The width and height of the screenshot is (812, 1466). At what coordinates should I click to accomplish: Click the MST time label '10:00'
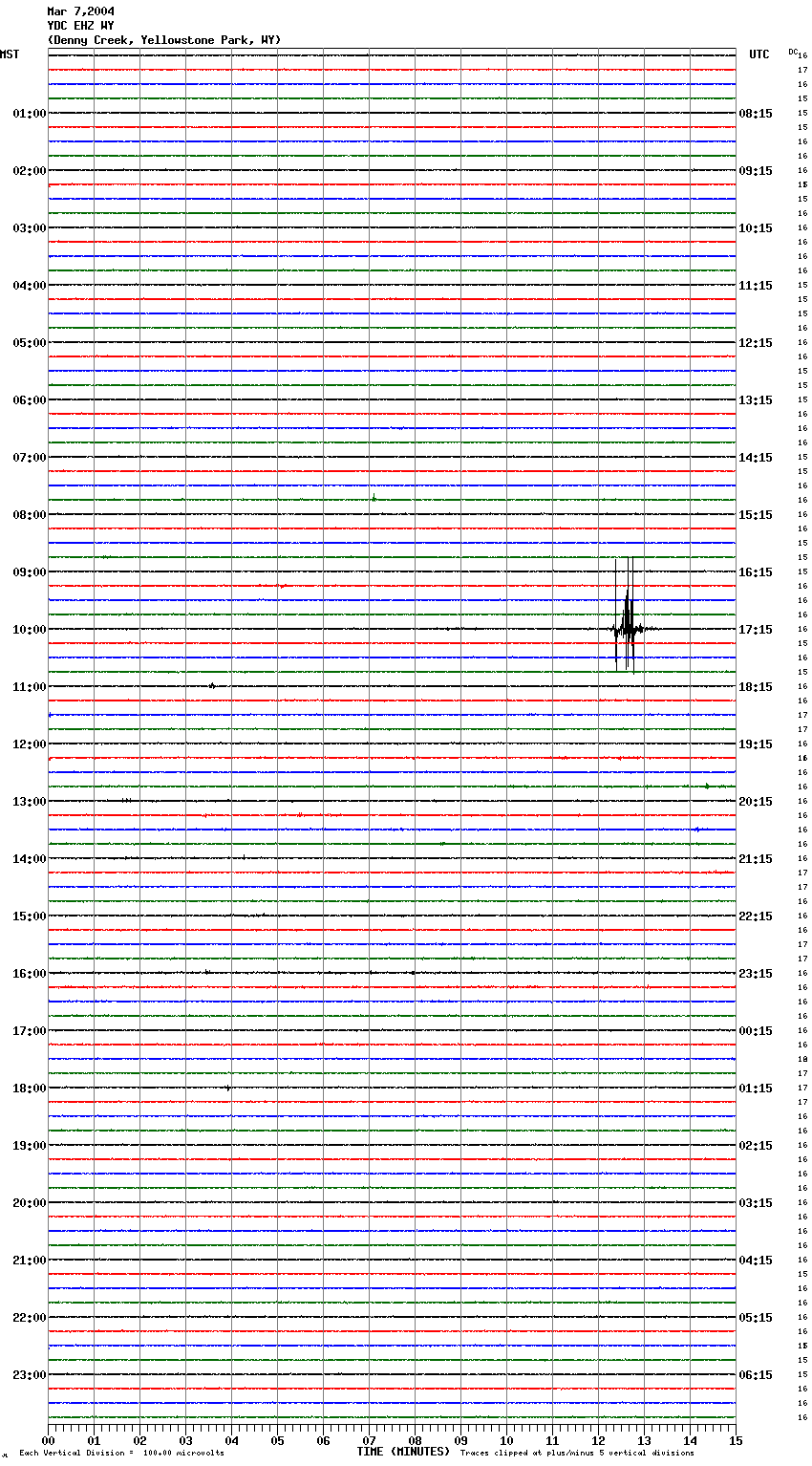pyautogui.click(x=29, y=630)
